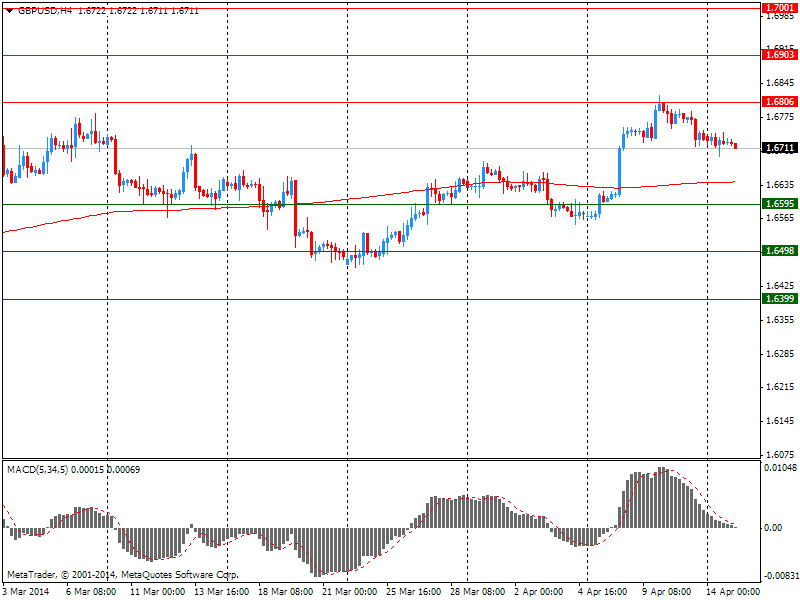Click the 9 Apr 08:00 time label
This screenshot has height=600, width=800.
point(667,592)
